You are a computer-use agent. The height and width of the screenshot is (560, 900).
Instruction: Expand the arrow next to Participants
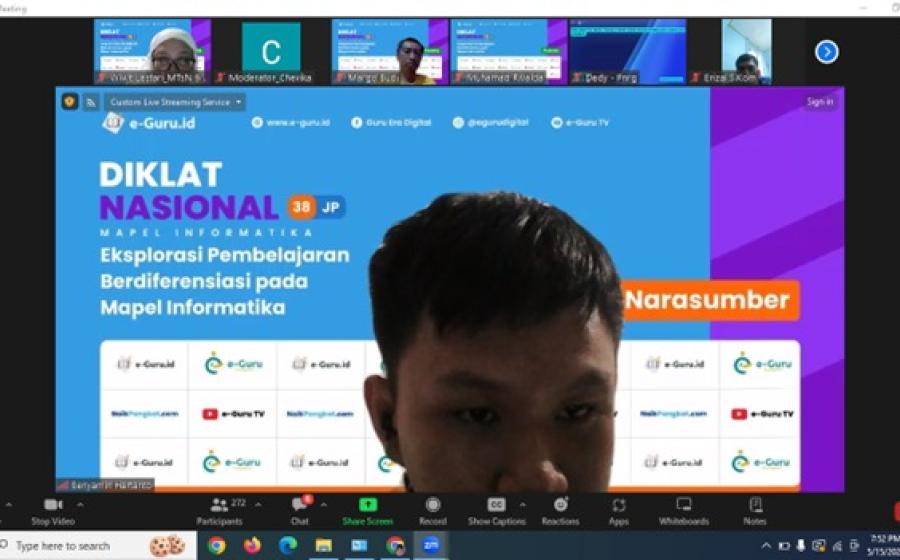(252, 504)
